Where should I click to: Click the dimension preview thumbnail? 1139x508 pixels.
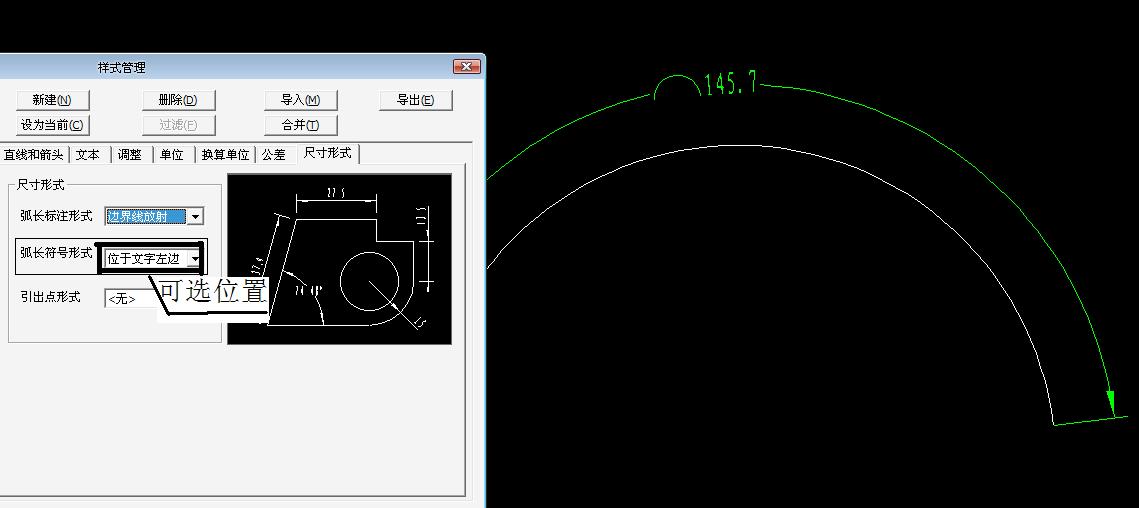[339, 259]
